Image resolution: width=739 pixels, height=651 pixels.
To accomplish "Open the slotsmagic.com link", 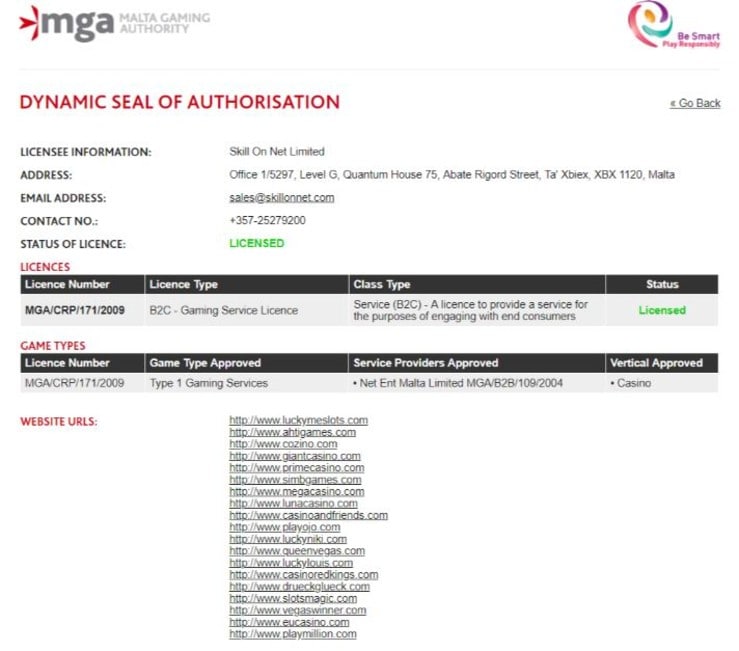I will tap(293, 598).
